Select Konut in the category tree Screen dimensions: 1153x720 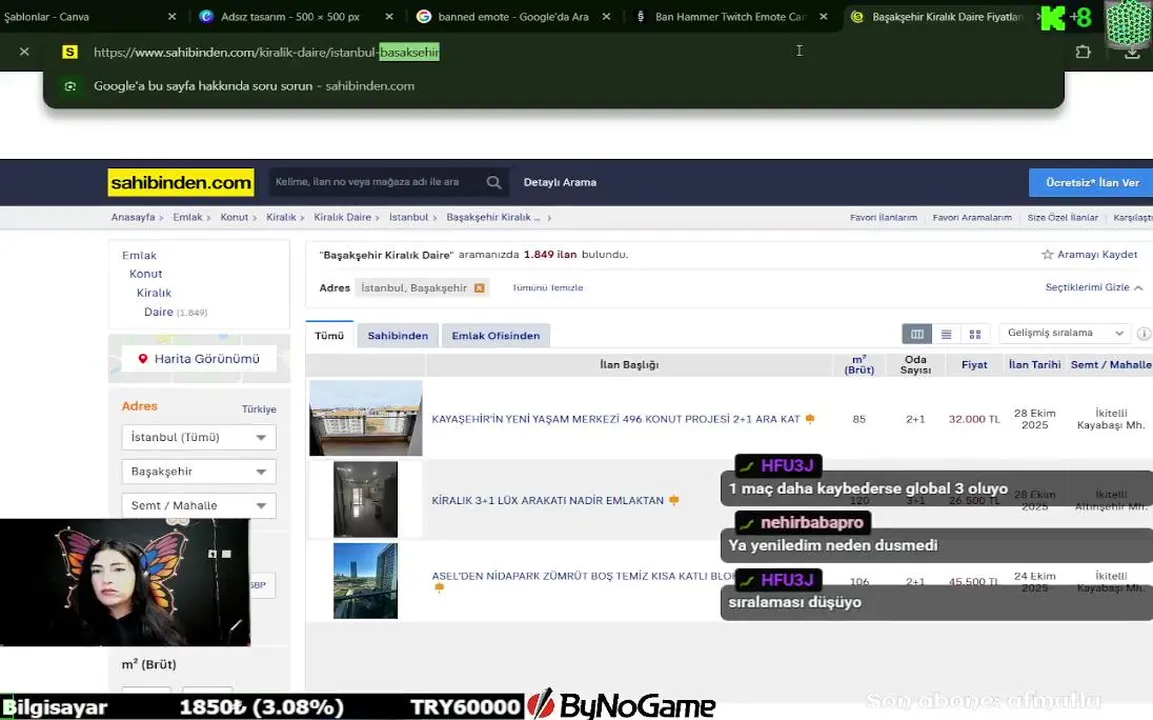click(146, 274)
